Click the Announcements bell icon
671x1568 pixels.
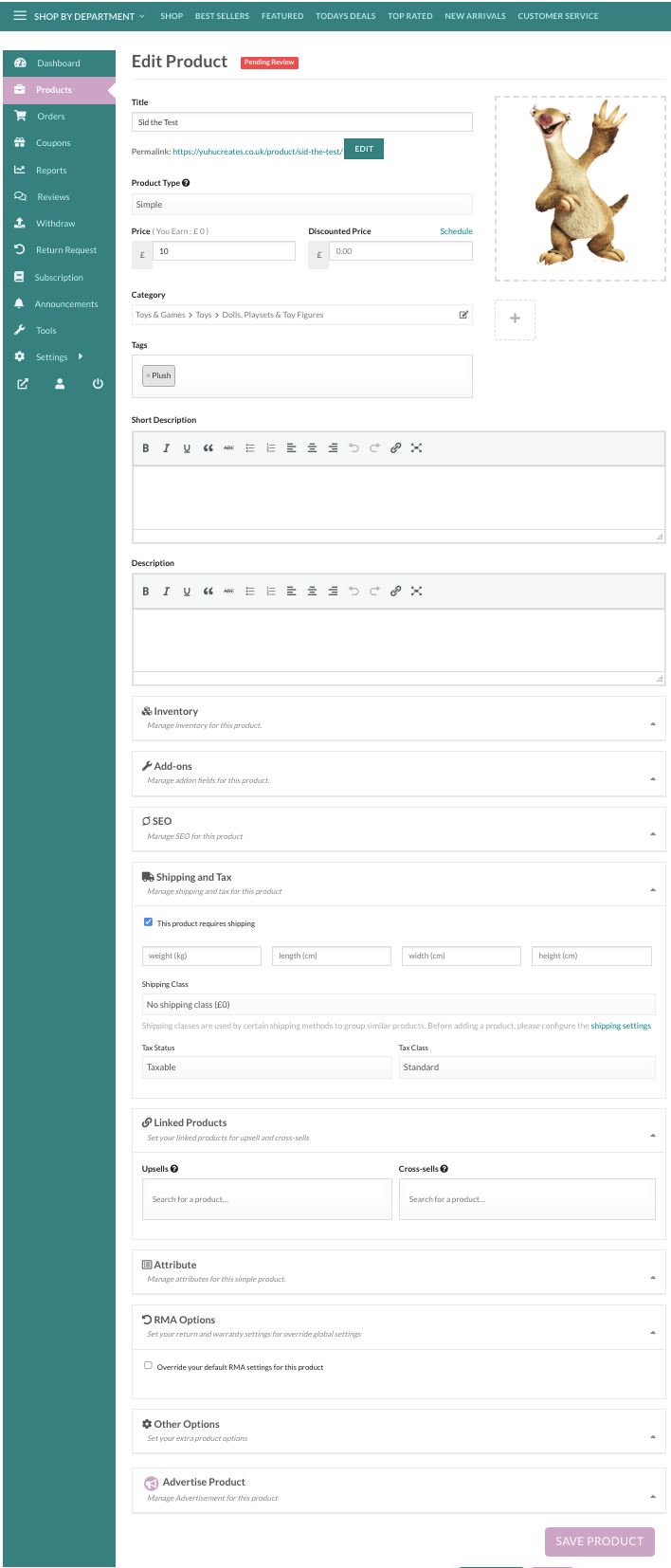(19, 303)
